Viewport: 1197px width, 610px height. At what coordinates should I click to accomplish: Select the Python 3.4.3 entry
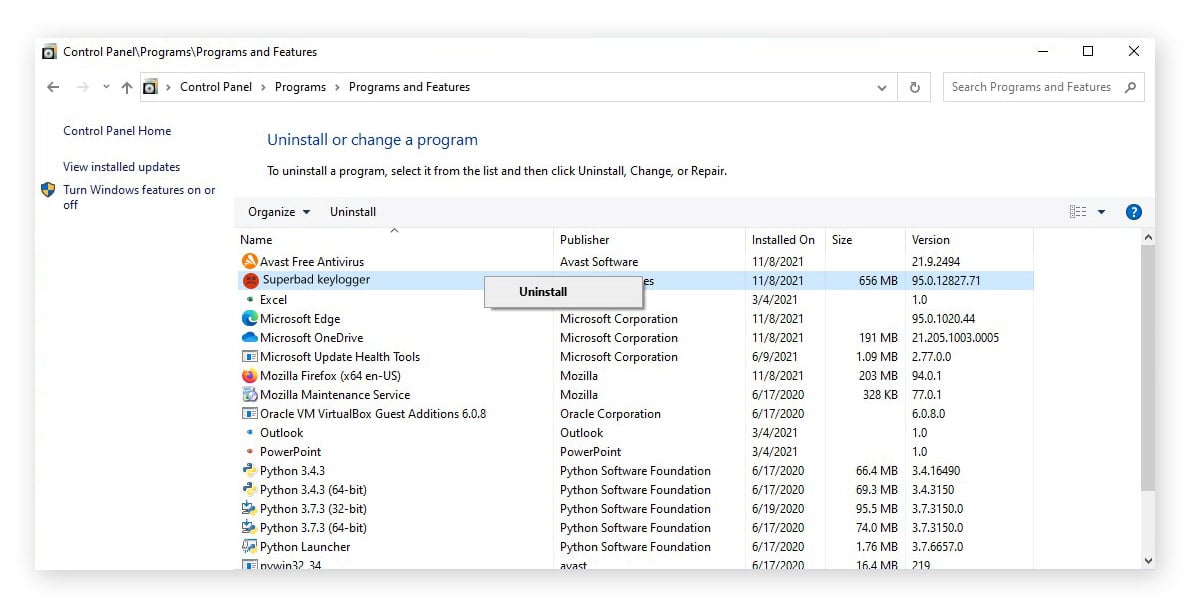pyautogui.click(x=292, y=471)
